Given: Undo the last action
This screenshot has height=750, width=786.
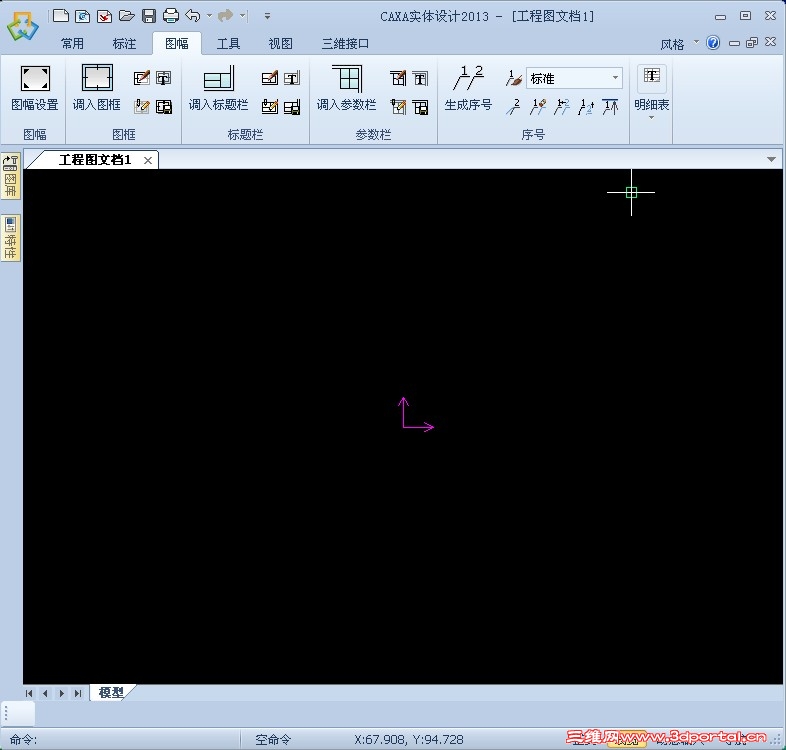Looking at the screenshot, I should point(193,16).
